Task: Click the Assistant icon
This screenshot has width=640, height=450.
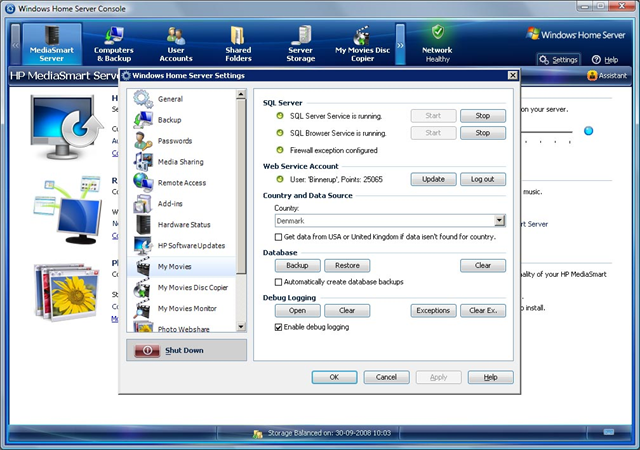Action: click(592, 76)
